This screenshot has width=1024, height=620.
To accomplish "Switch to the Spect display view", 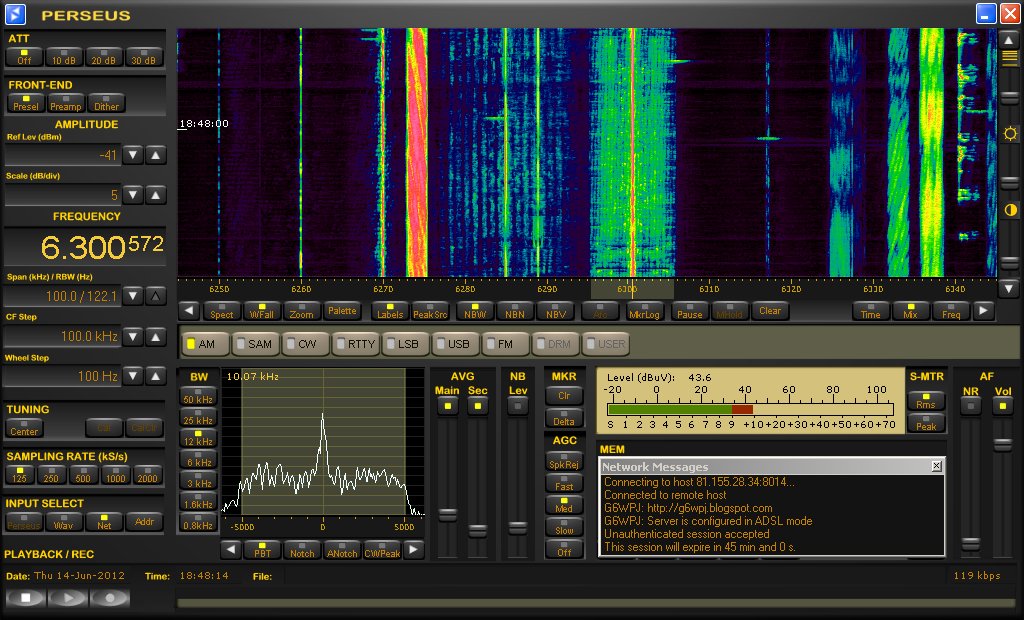I will pyautogui.click(x=222, y=311).
